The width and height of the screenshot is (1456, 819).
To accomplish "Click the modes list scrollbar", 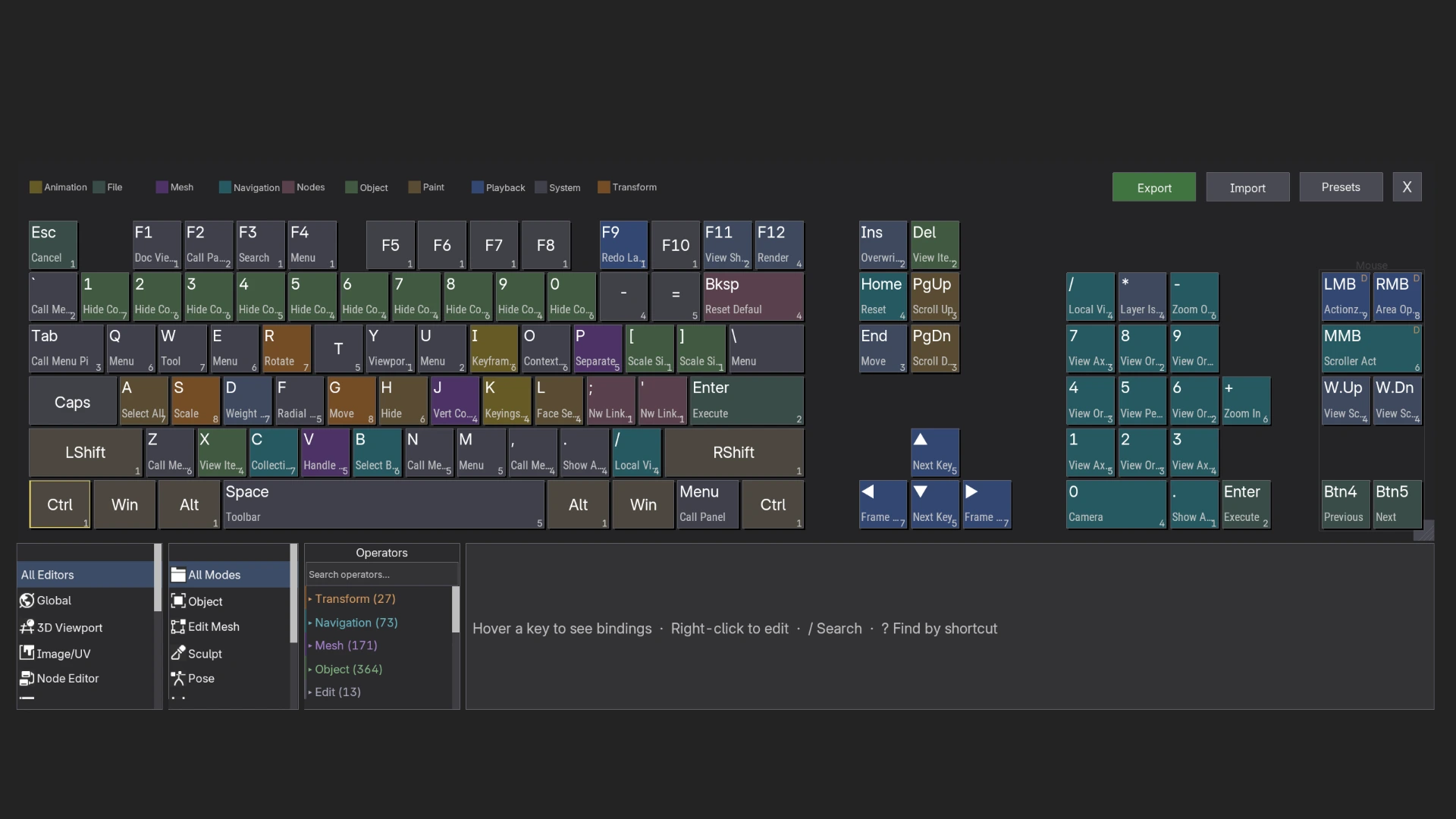I will pyautogui.click(x=293, y=593).
